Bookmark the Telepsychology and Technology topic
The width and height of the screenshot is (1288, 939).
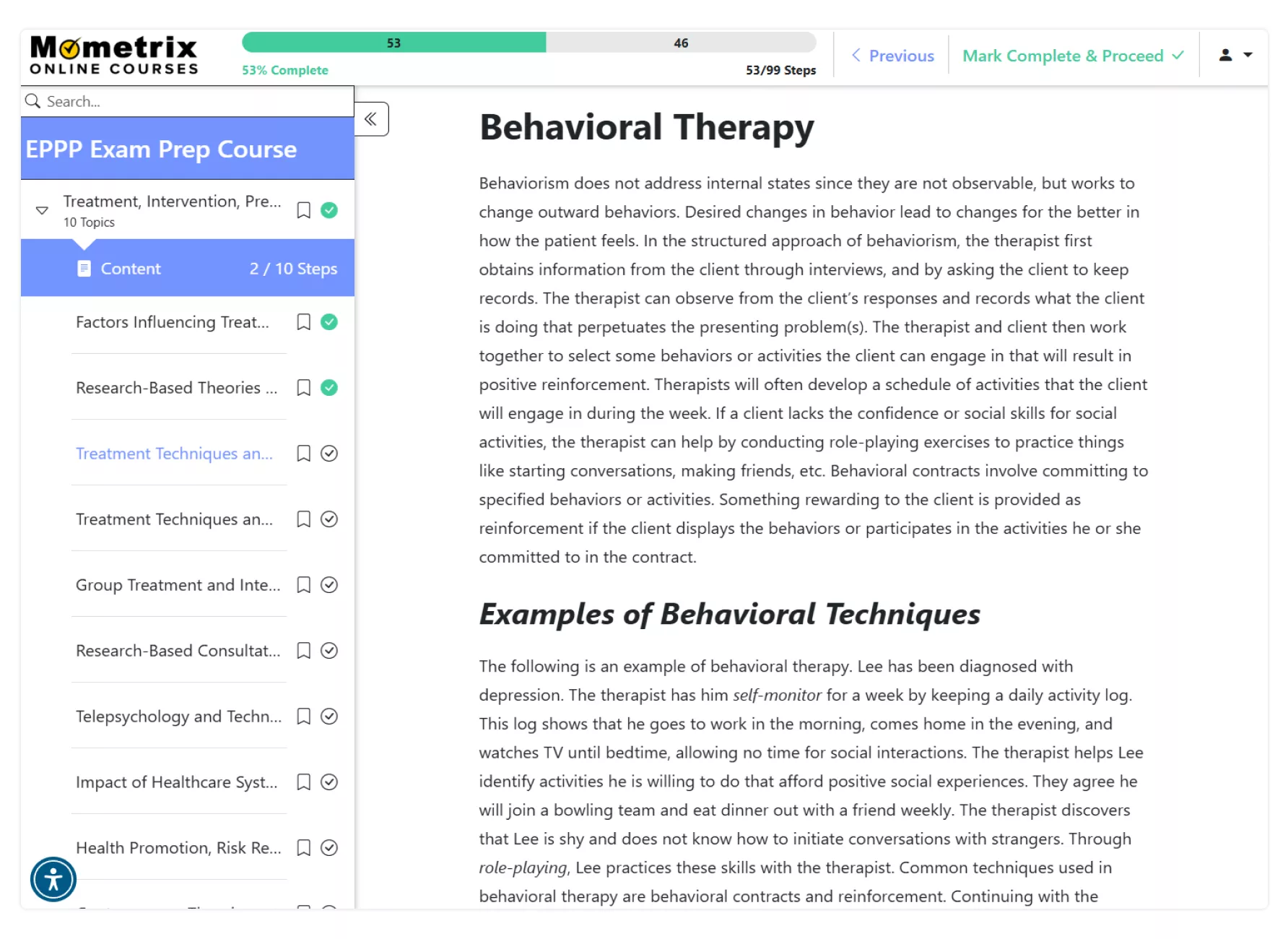304,717
